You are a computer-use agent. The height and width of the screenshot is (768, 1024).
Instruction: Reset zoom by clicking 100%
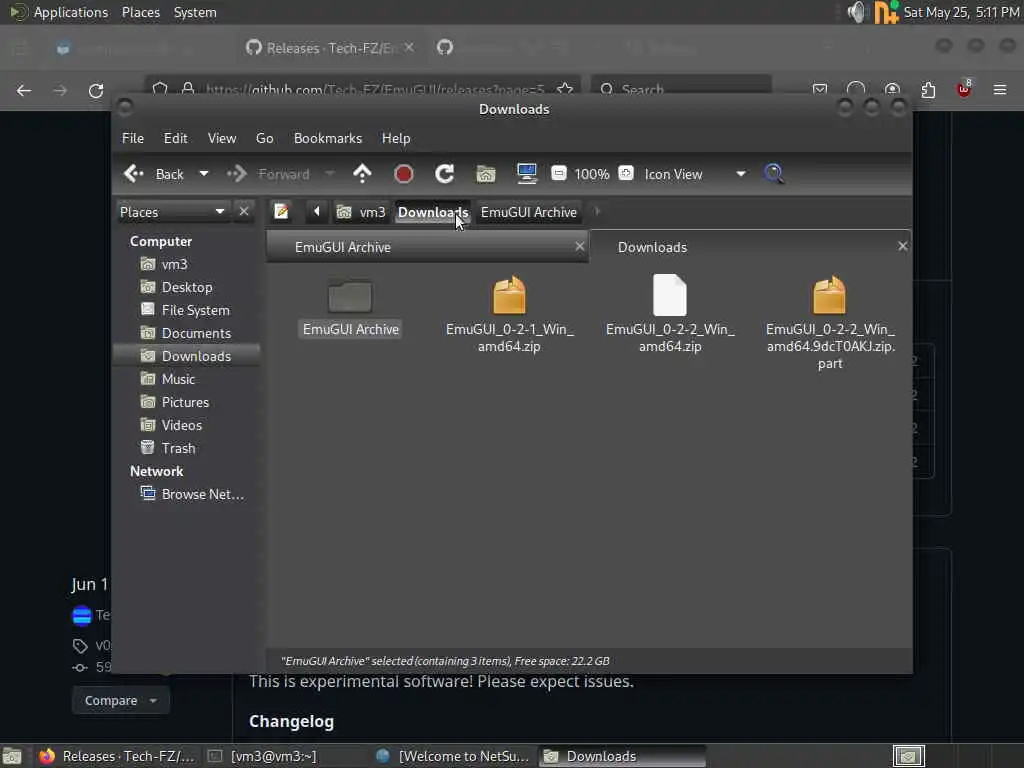(592, 174)
